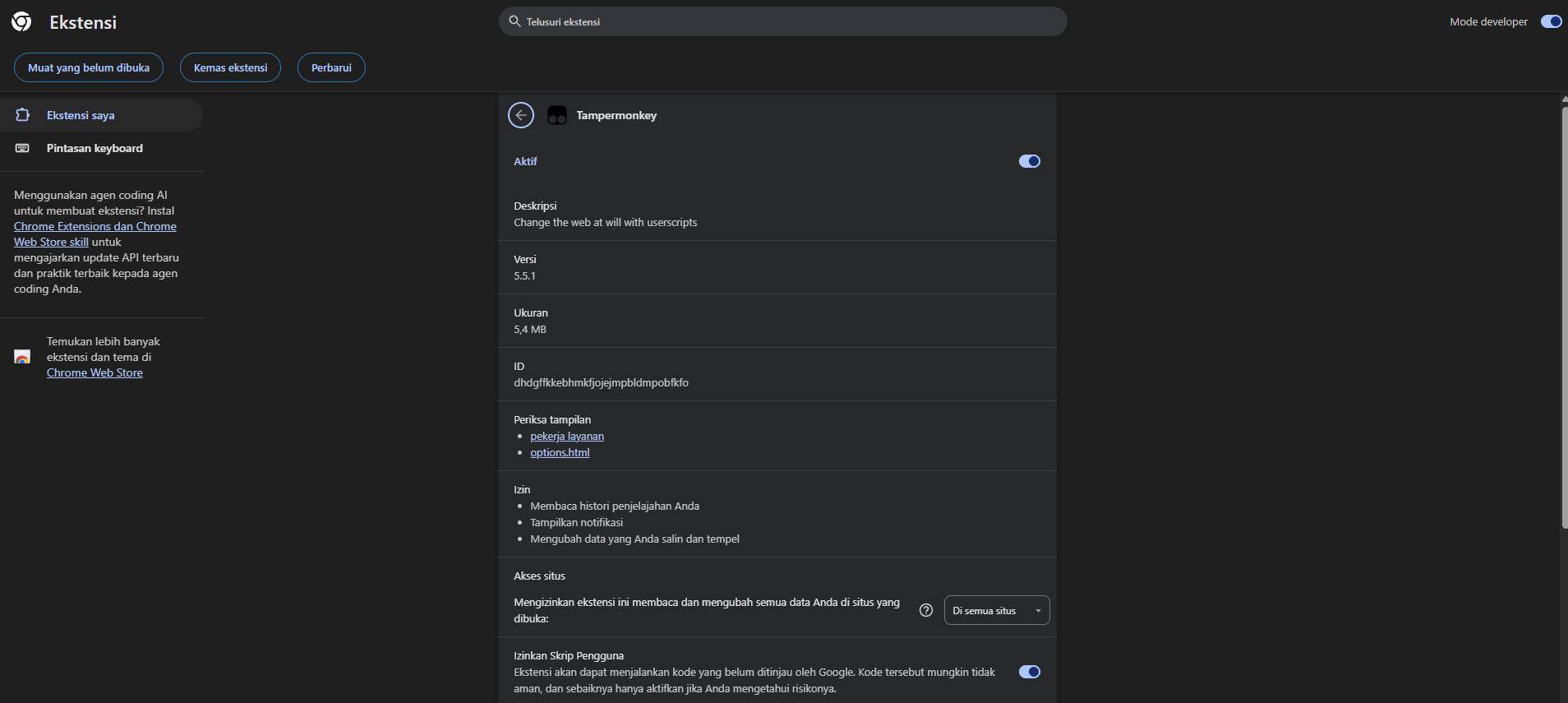Screen dimensions: 1568x703
Task: Open Pintasan keyboard in sidebar
Action: (x=101, y=148)
